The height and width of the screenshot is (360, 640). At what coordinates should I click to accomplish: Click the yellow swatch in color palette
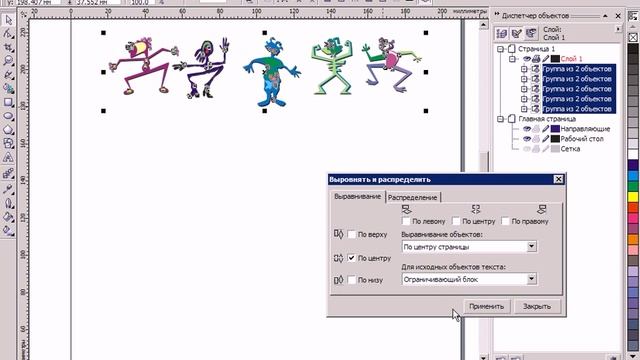click(633, 197)
